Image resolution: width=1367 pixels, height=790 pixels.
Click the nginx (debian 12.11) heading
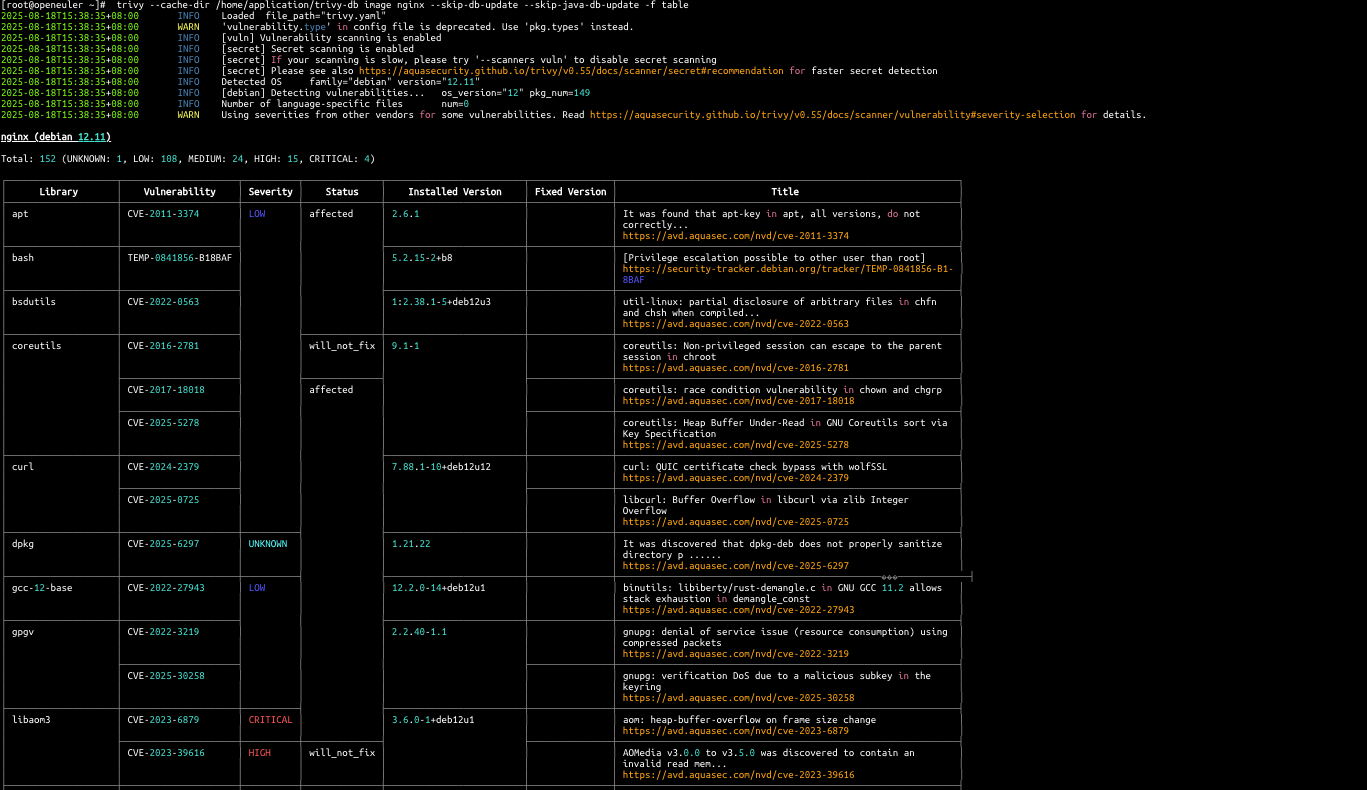click(56, 137)
